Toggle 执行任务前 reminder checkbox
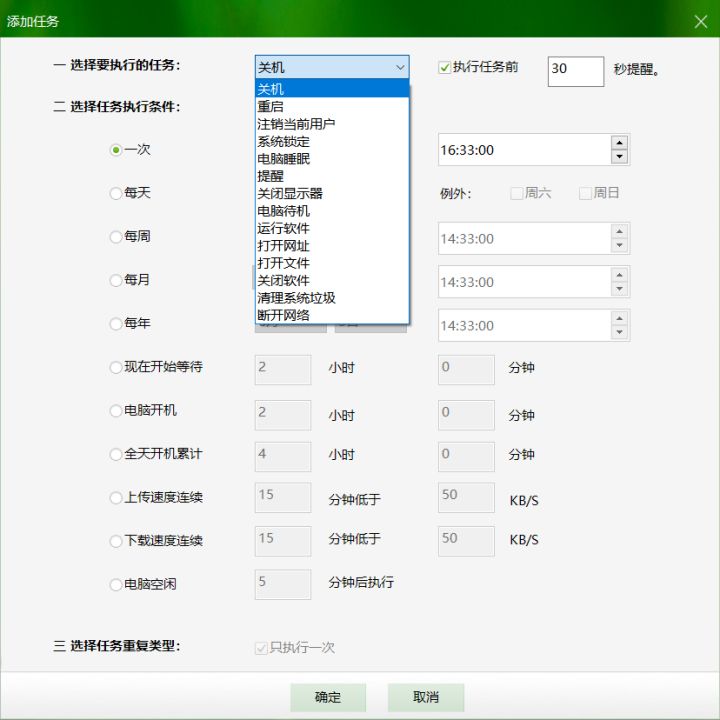The image size is (720, 720). click(444, 68)
